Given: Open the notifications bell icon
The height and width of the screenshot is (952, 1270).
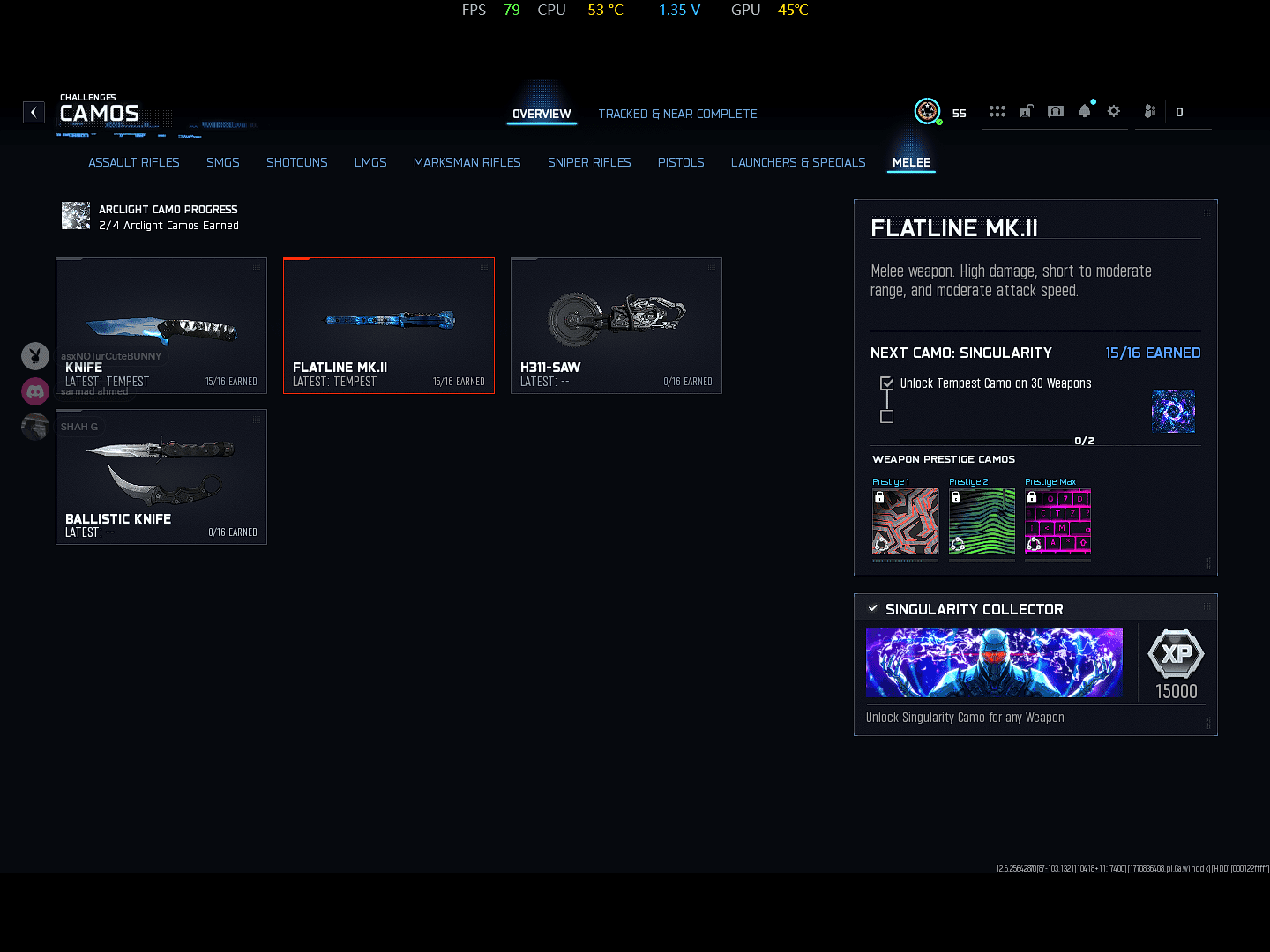Looking at the screenshot, I should click(x=1085, y=112).
